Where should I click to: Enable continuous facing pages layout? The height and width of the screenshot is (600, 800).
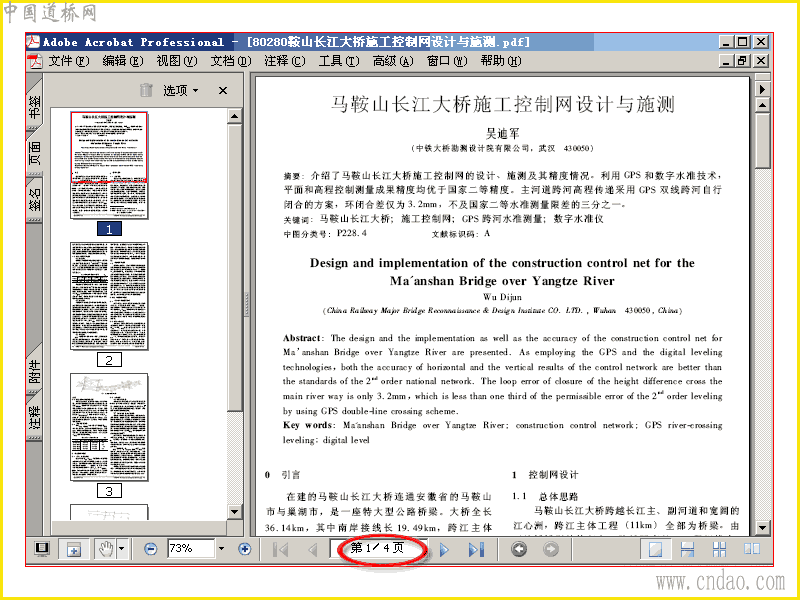click(719, 549)
